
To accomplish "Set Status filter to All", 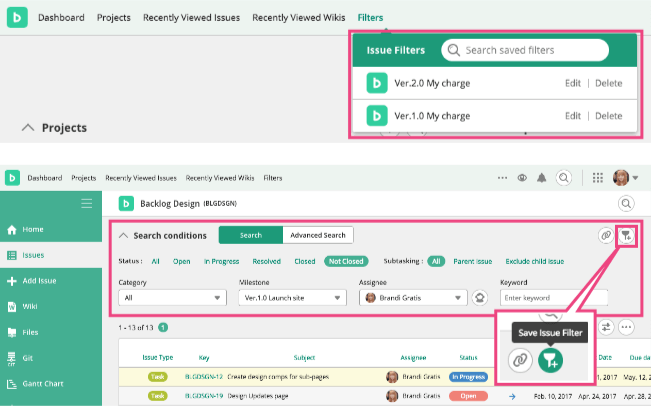I will click(155, 261).
